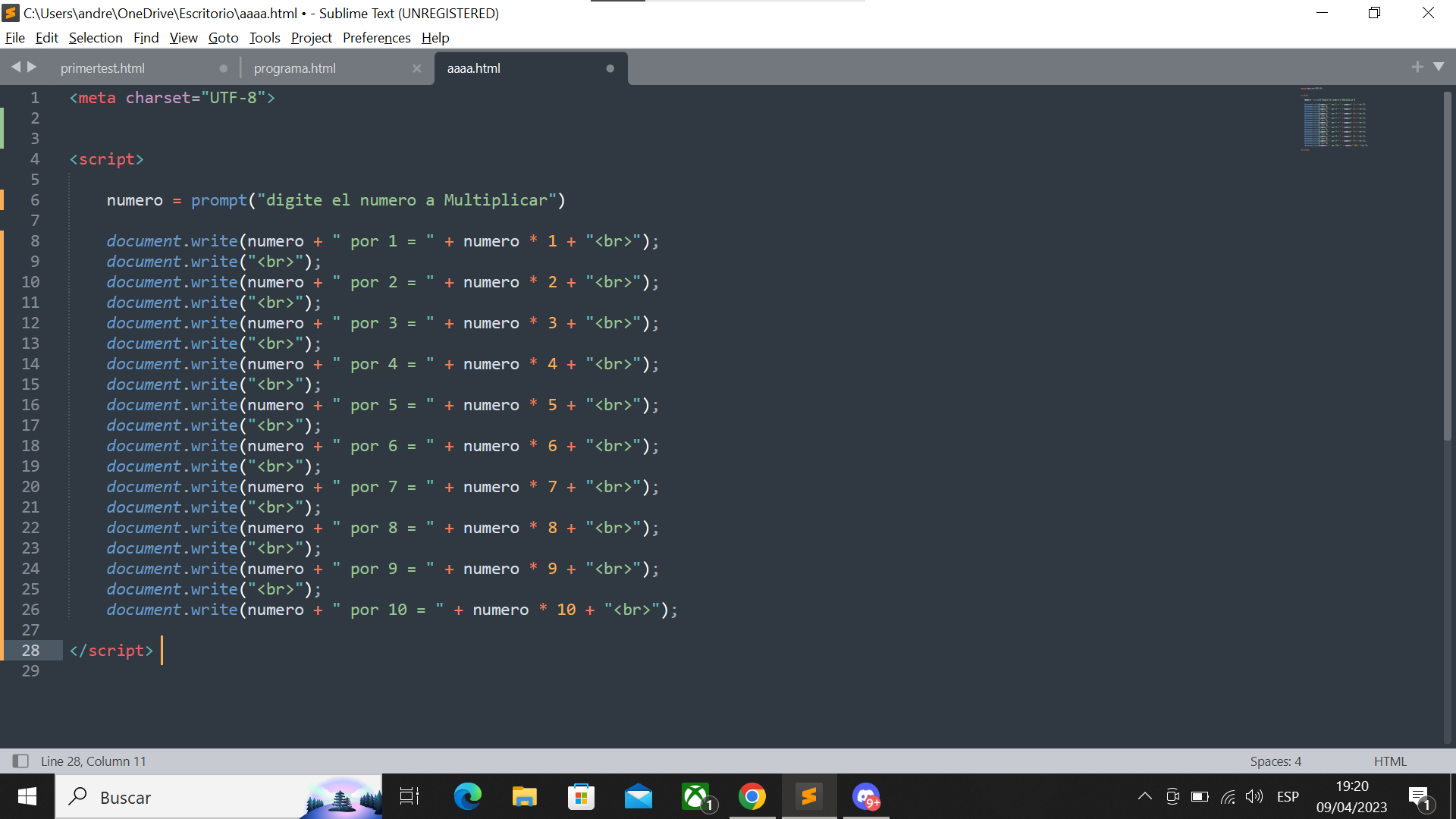Click the Find toolbar icon
This screenshot has height=819, width=1456.
144,38
